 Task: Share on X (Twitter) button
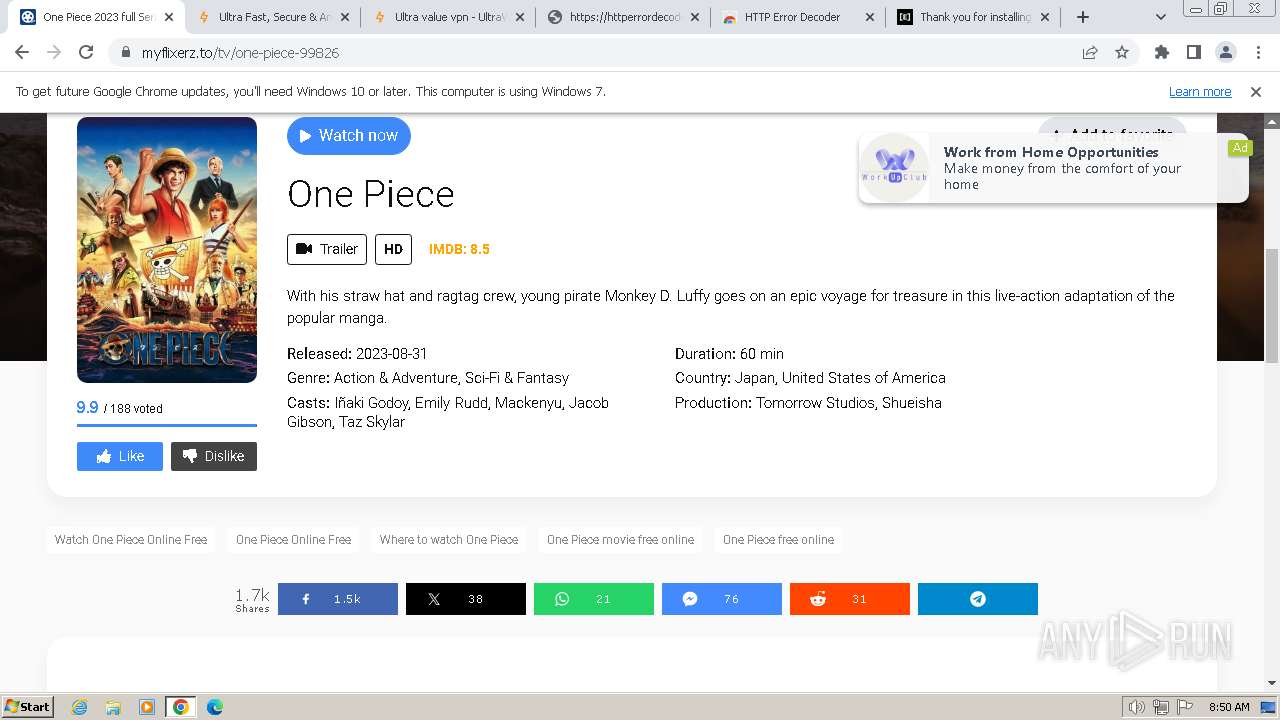(466, 599)
